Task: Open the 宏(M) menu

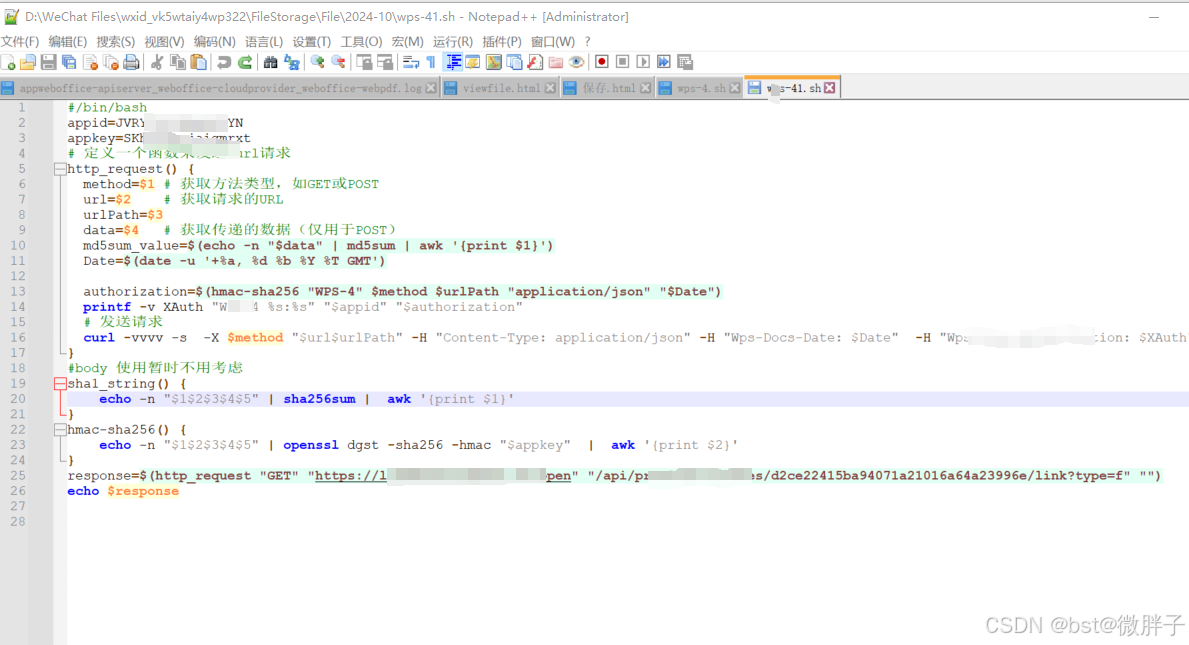Action: 407,42
